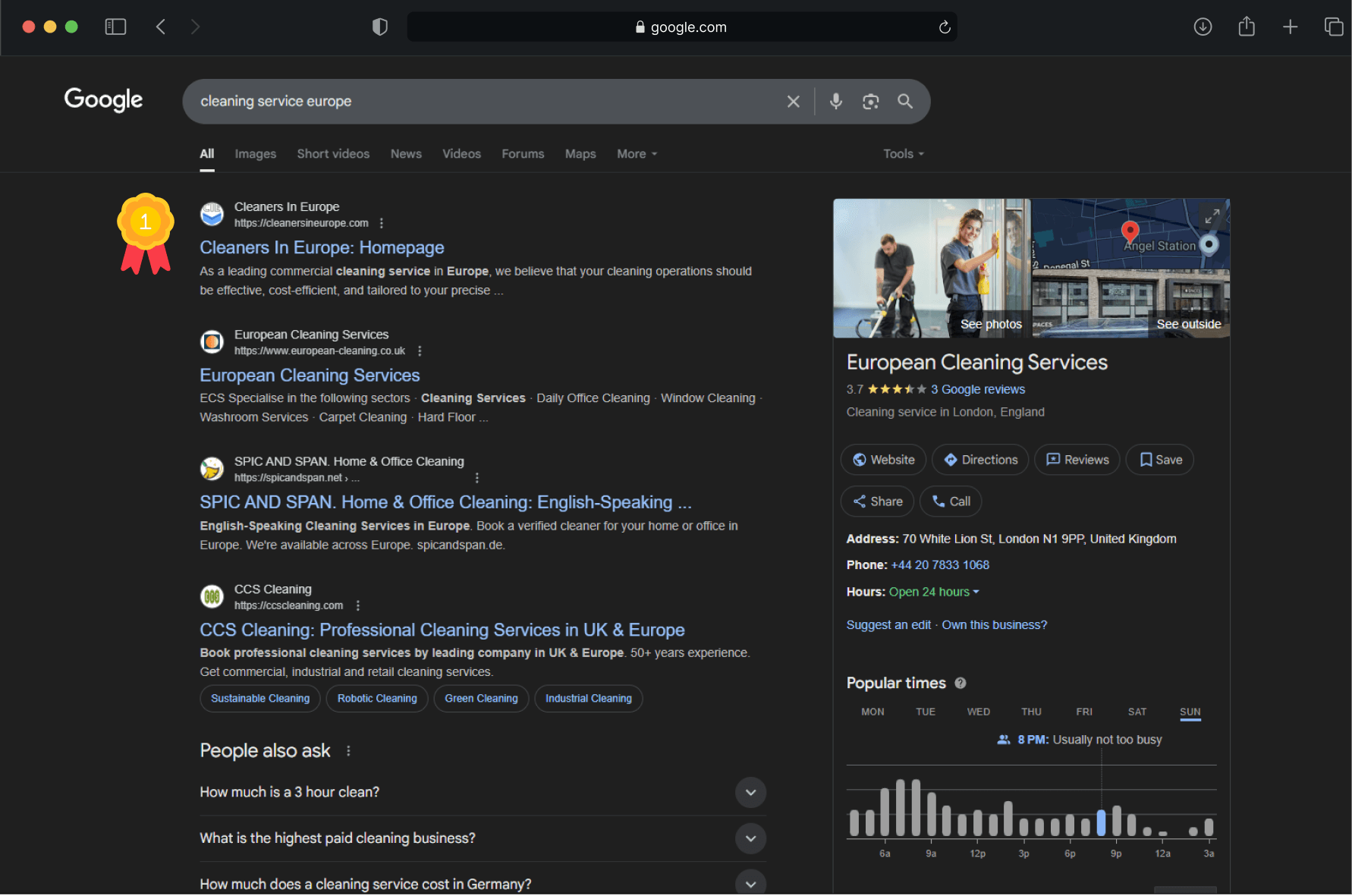The width and height of the screenshot is (1352, 896).
Task: Click the SPIC AND SPAN favicon
Action: pos(212,469)
